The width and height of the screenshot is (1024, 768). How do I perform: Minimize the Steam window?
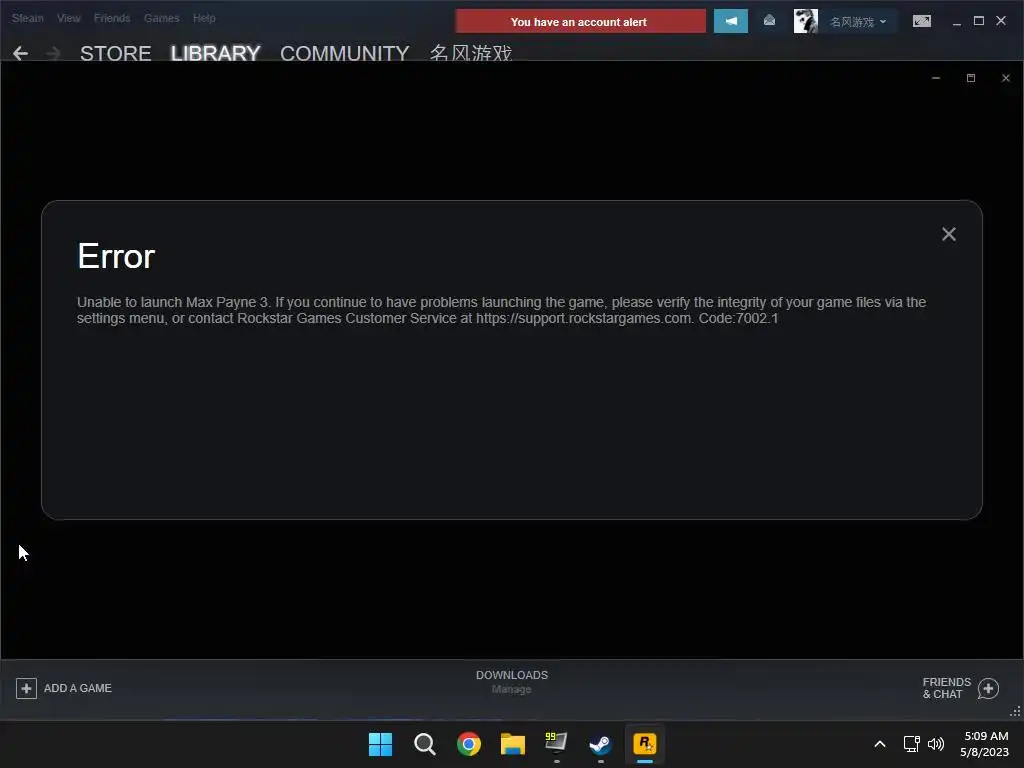coord(957,22)
